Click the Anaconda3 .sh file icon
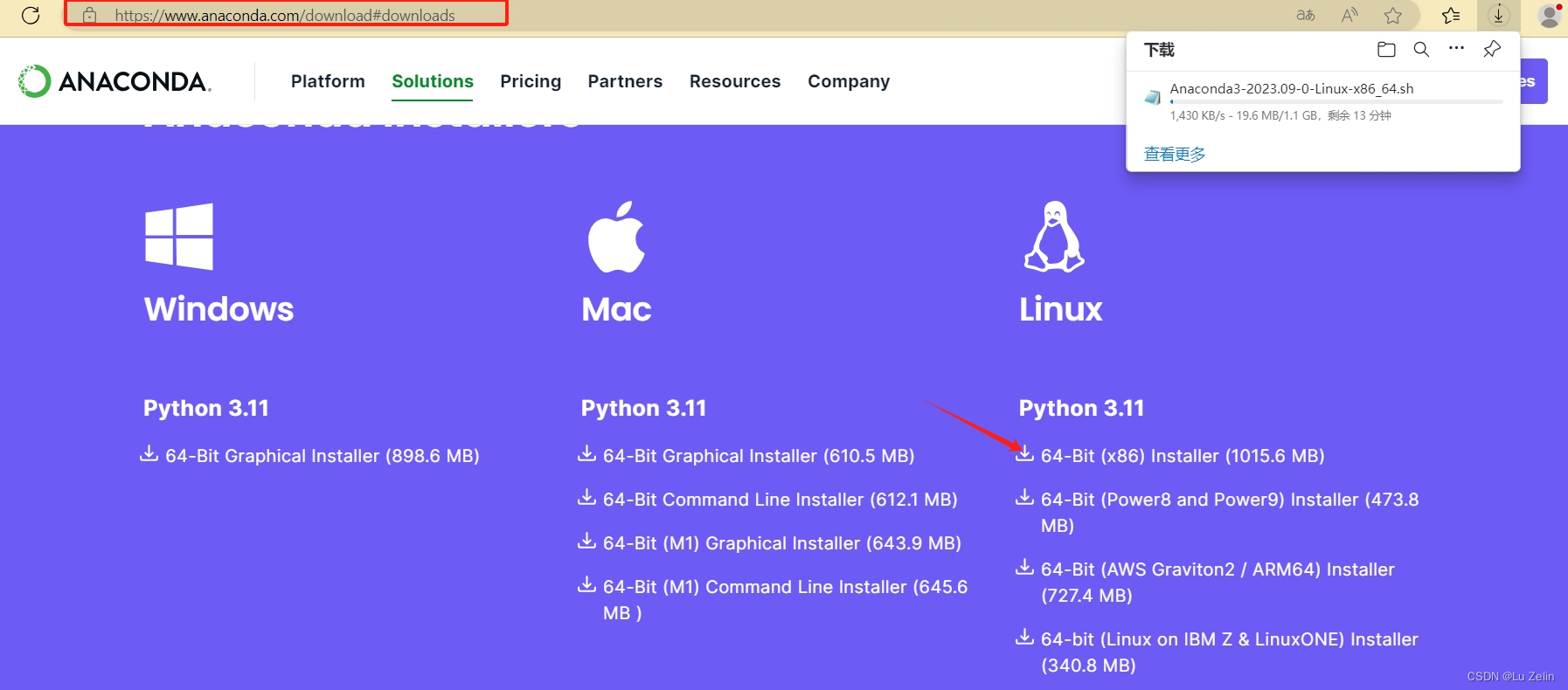The image size is (1568, 690). coord(1153,97)
